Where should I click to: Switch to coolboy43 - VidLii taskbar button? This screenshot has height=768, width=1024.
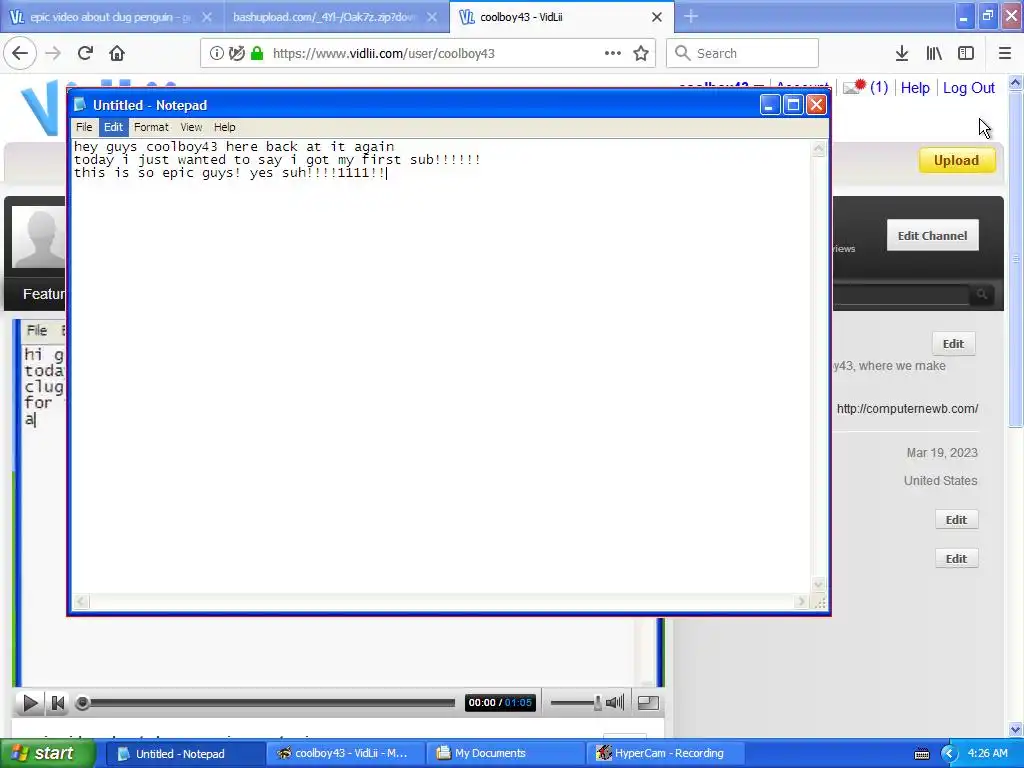[x=345, y=754]
